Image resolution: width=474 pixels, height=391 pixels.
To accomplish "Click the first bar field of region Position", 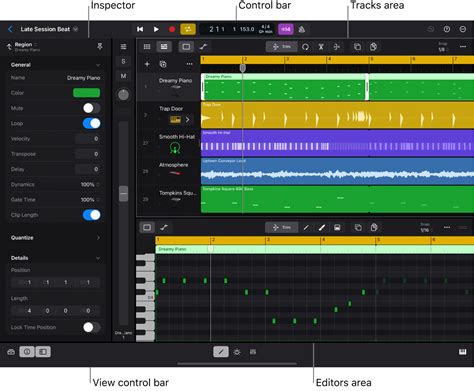I will click(25, 282).
